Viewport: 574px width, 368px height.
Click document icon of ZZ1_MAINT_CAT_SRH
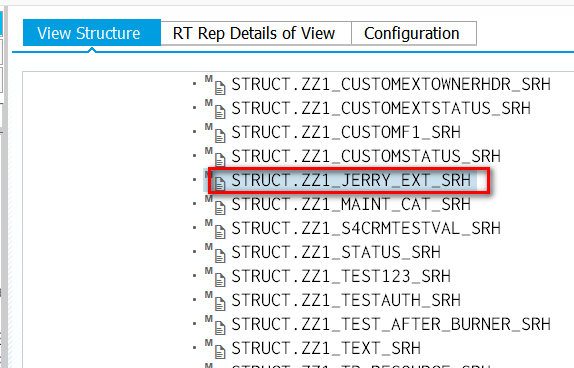coord(220,208)
